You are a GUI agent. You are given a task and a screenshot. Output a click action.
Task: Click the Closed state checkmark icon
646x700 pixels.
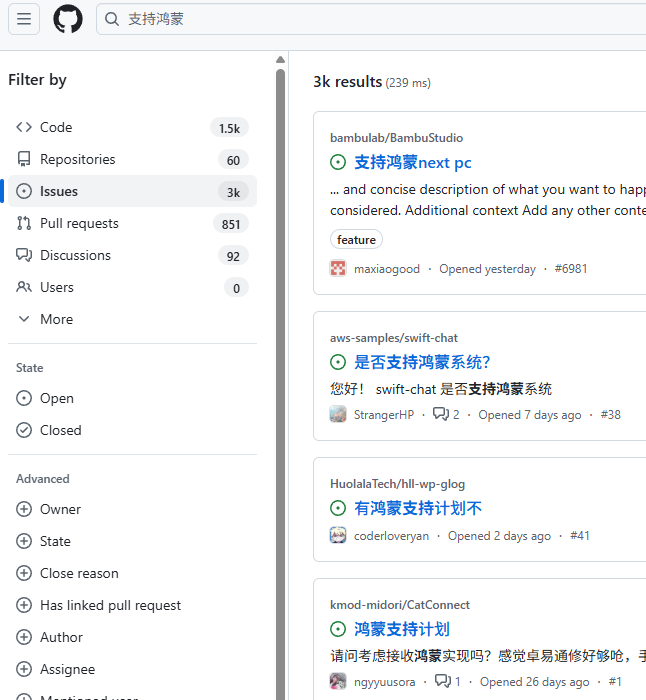point(24,430)
